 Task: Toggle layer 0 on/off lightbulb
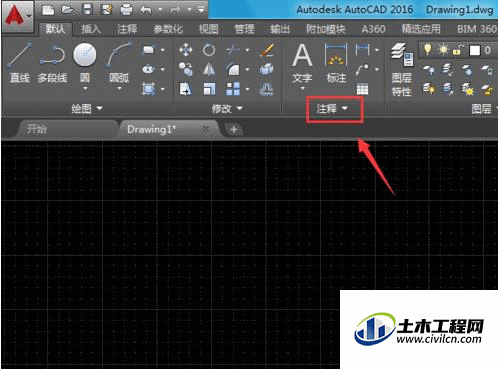click(427, 50)
